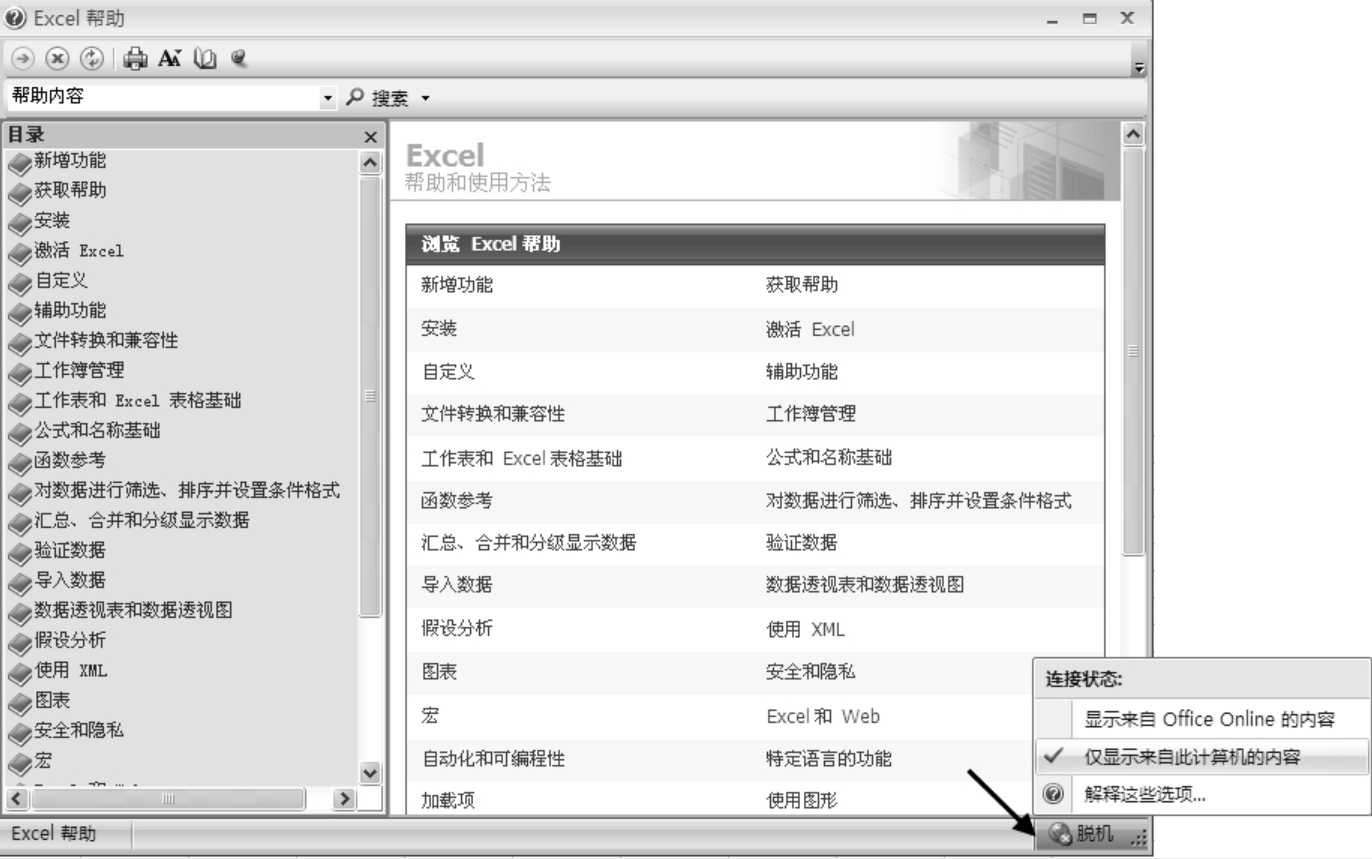Click the content pane vertical scrollbar thumb
The height and width of the screenshot is (859, 1372).
click(x=1133, y=351)
